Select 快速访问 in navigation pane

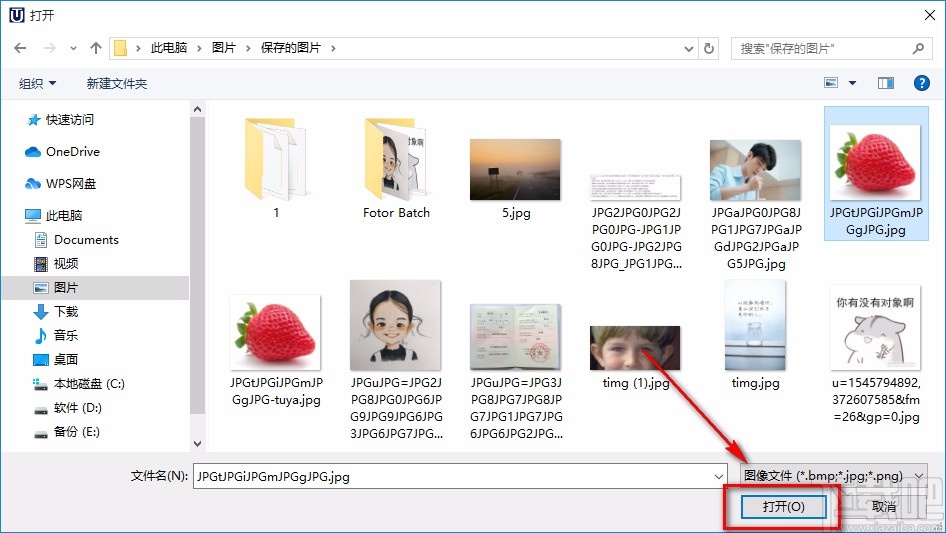coord(60,120)
